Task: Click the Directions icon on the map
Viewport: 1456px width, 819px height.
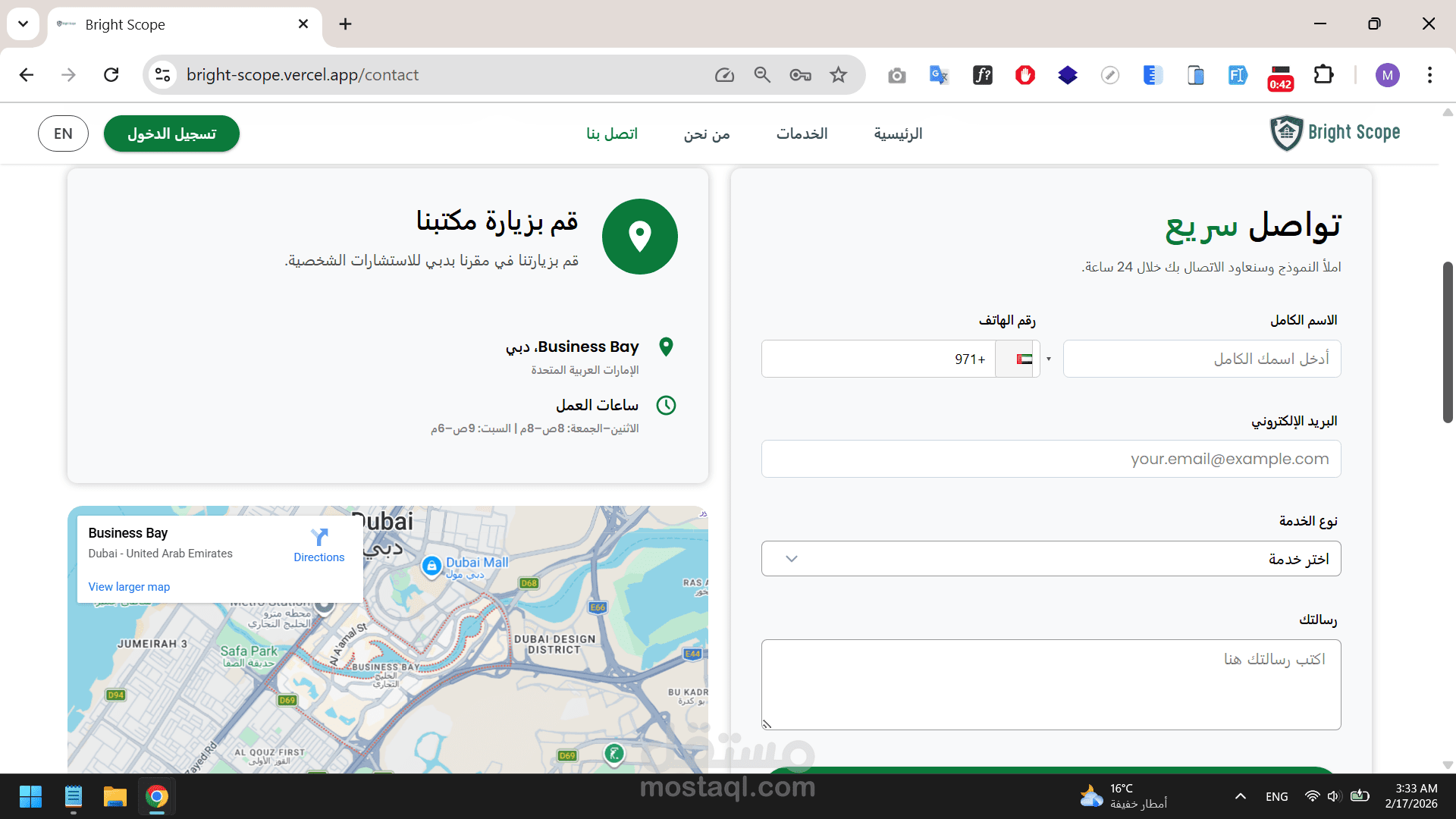Action: (319, 538)
